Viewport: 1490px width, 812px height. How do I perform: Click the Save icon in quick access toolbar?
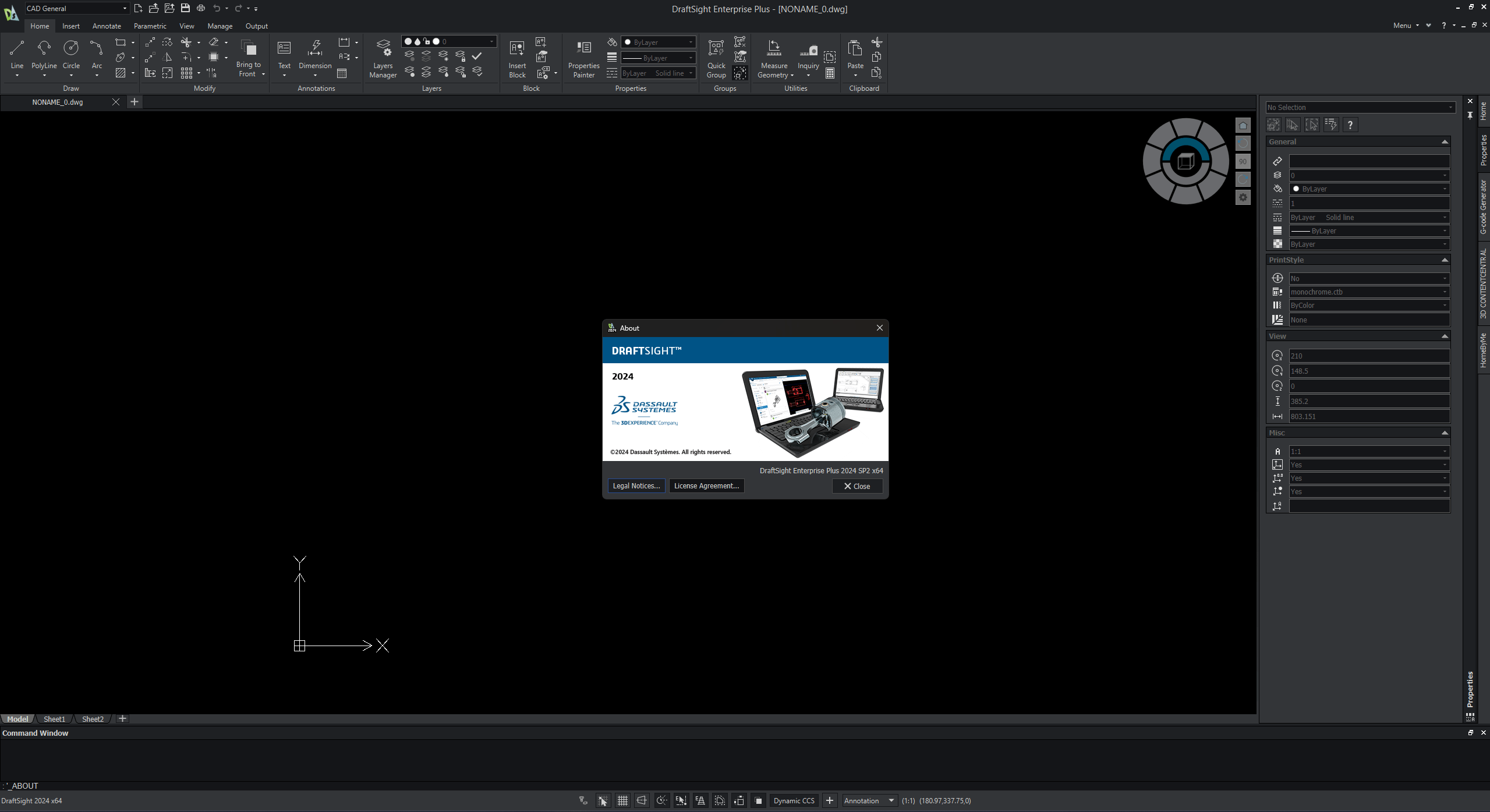(185, 8)
